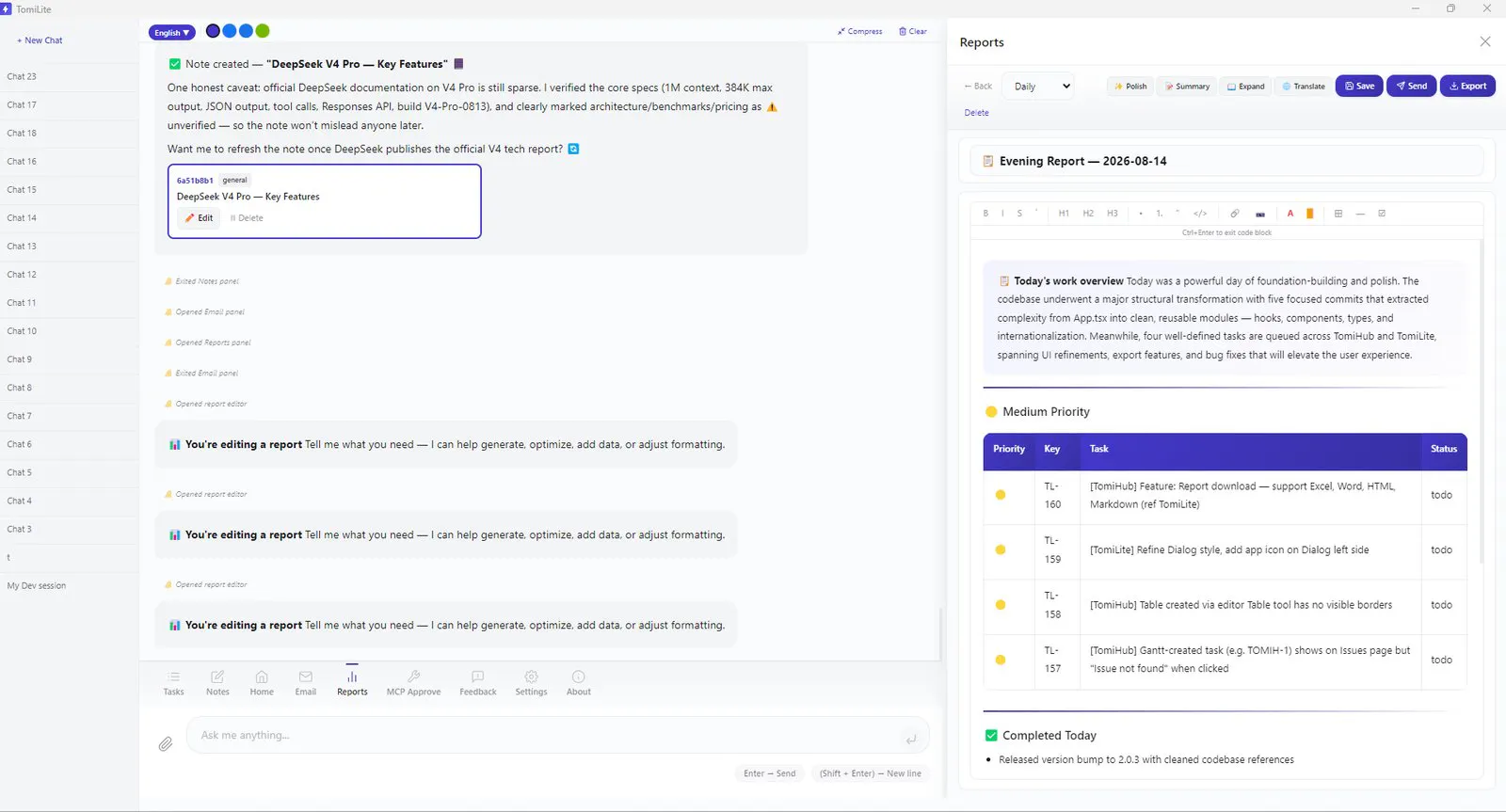Delete the DeepSeek V4 Pro note card
The height and width of the screenshot is (812, 1506).
(x=247, y=218)
